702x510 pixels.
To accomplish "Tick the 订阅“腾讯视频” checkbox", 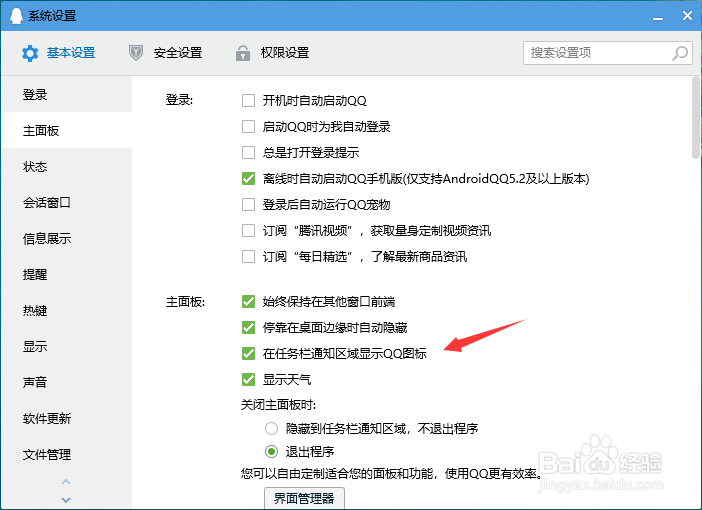I will click(x=248, y=230).
